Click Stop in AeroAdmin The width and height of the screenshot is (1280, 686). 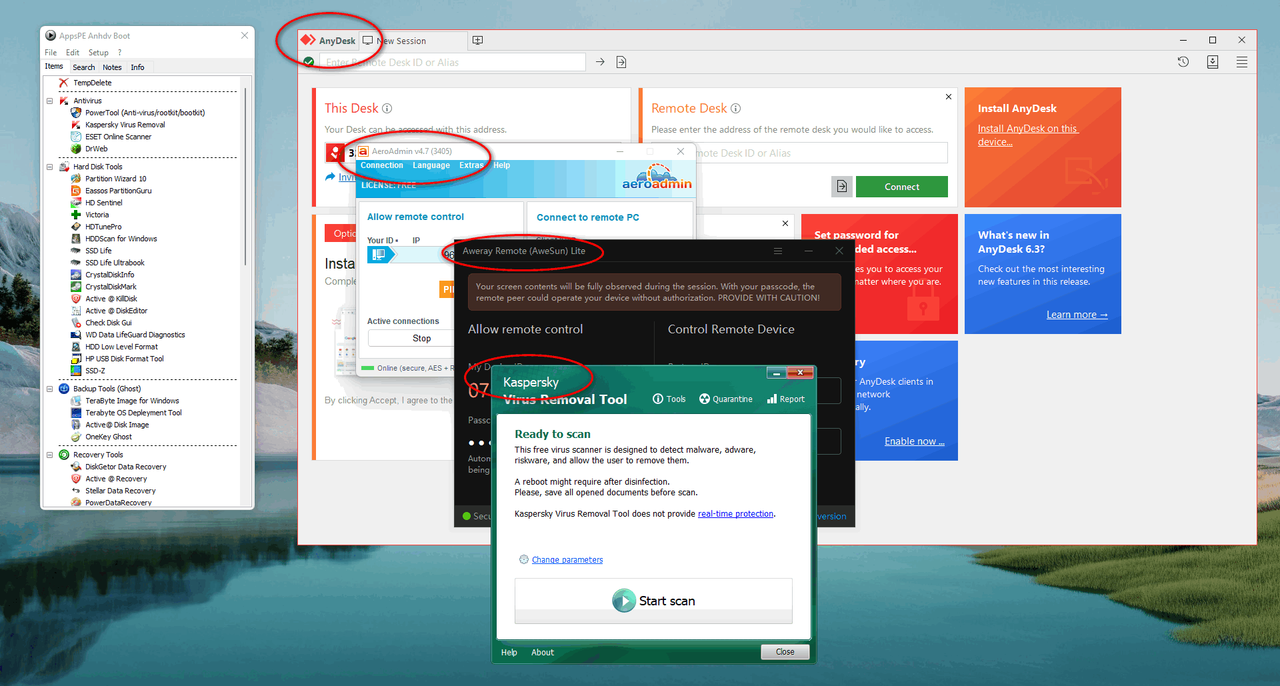click(x=422, y=338)
